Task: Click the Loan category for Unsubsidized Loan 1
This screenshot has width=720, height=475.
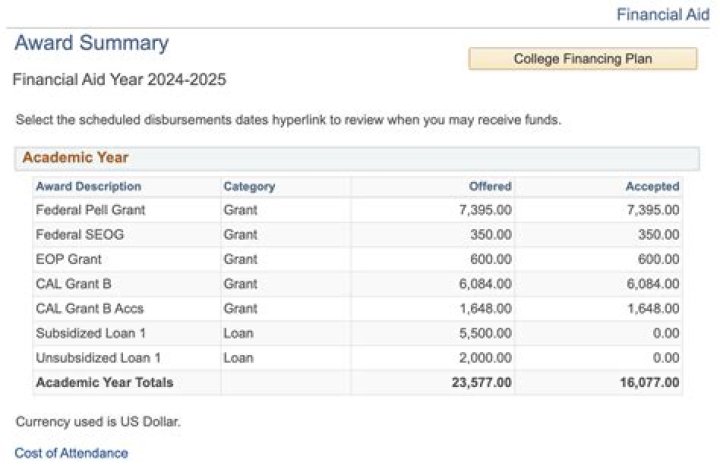Action: click(238, 358)
